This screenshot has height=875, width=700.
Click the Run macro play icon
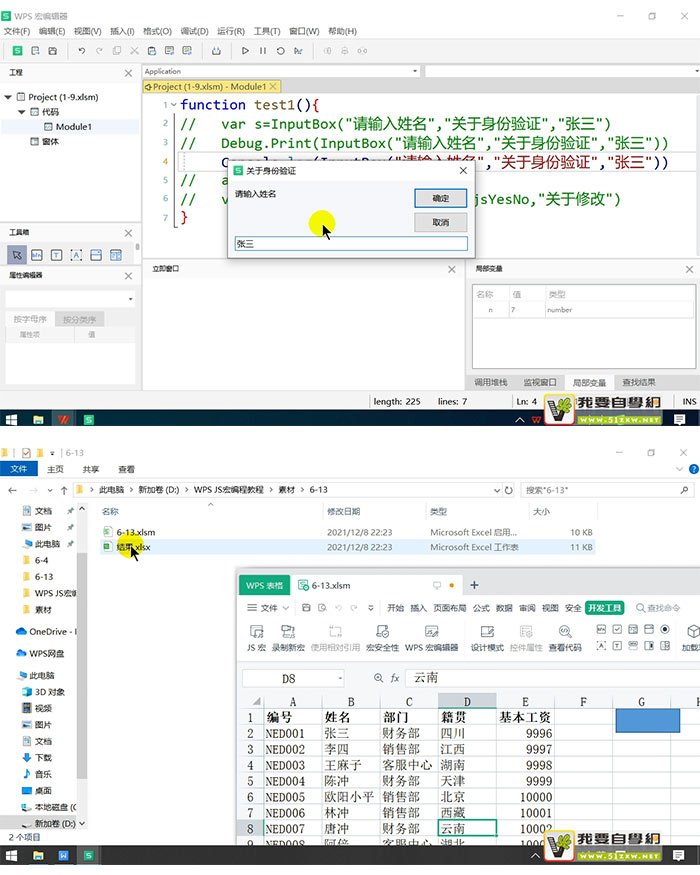(x=244, y=51)
